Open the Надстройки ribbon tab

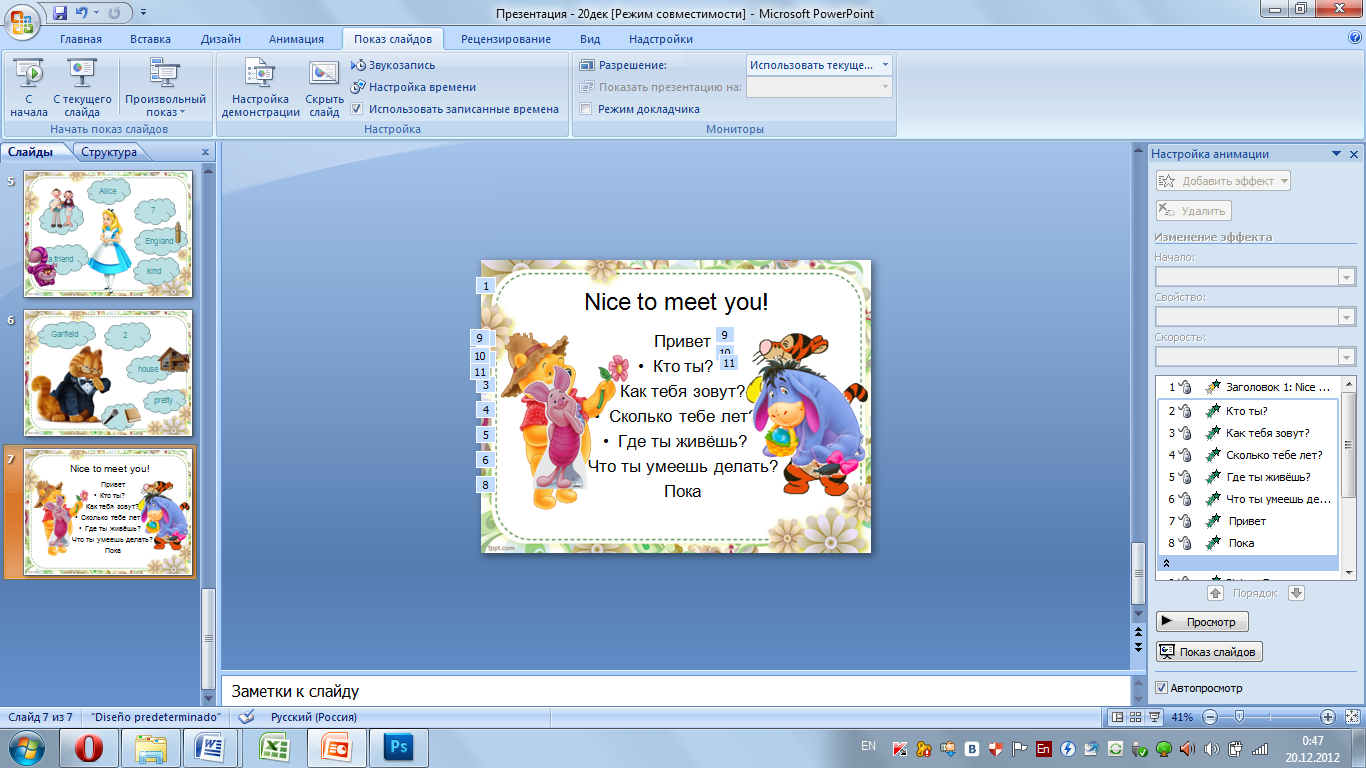660,39
